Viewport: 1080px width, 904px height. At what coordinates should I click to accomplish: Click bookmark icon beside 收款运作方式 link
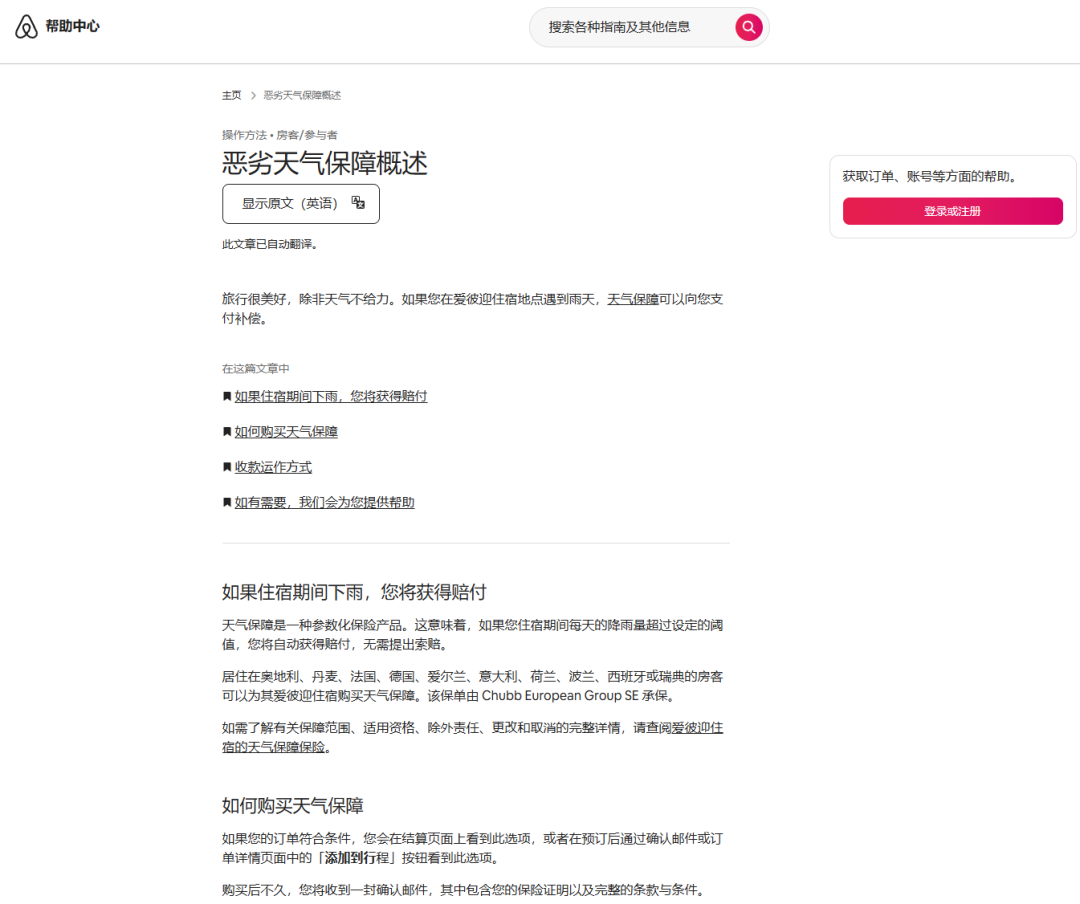click(x=227, y=467)
